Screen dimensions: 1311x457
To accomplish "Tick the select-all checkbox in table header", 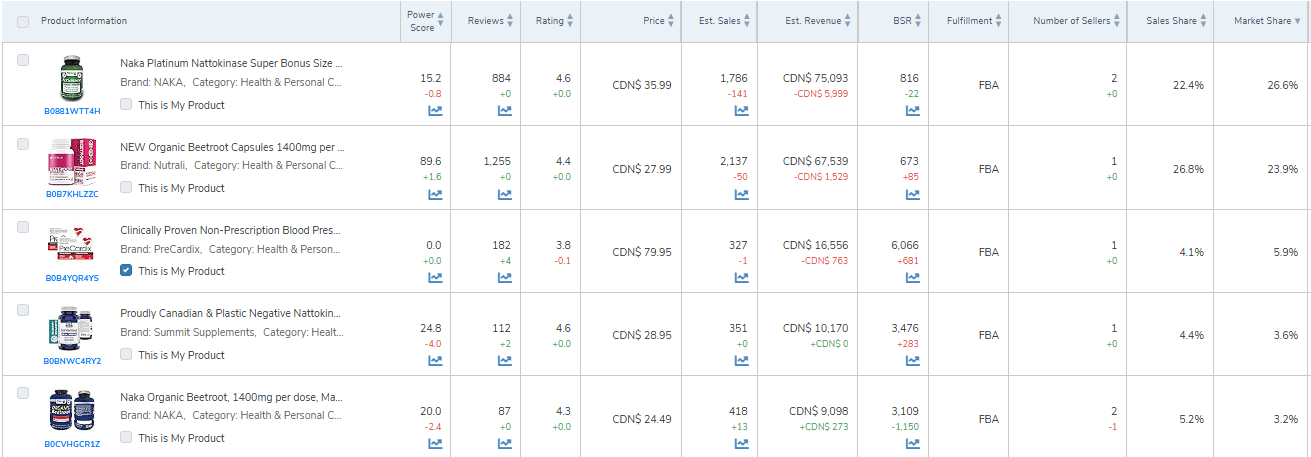I will [23, 21].
